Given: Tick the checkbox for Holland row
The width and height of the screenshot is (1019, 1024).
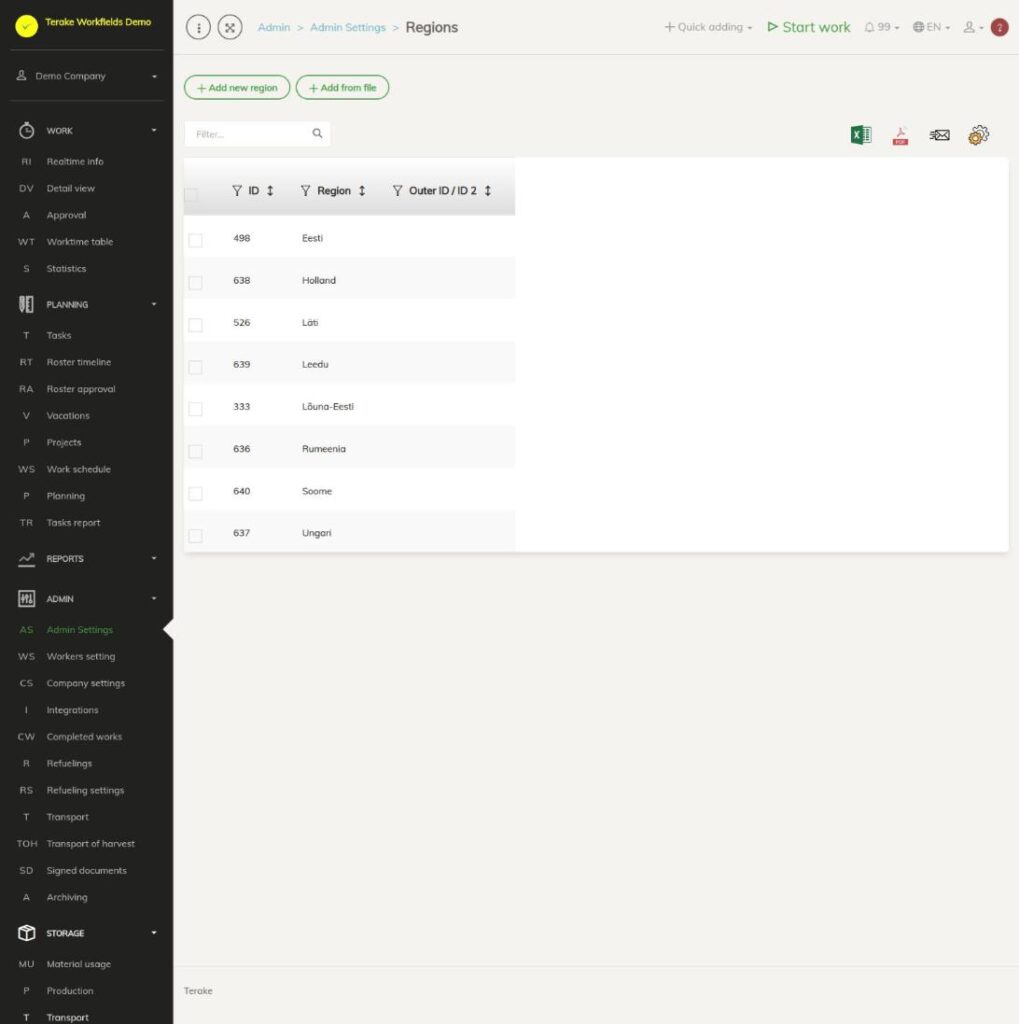Looking at the screenshot, I should (x=195, y=283).
